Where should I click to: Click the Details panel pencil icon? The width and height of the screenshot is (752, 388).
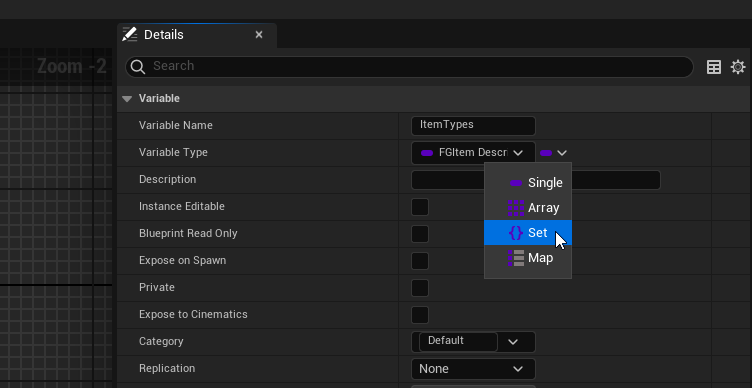tap(129, 35)
